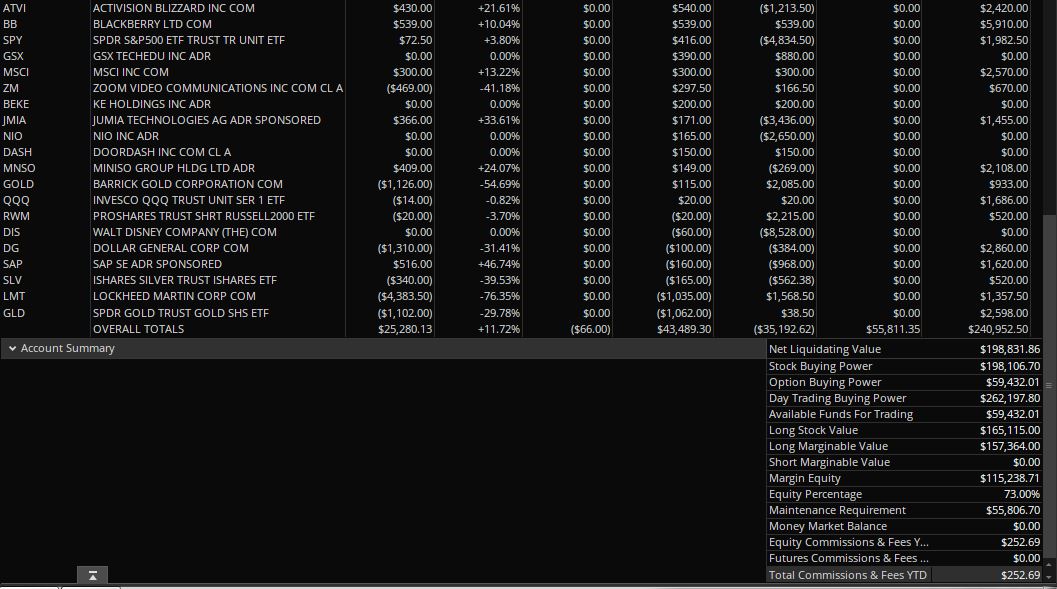Select totals value $240,952.50

click(x=998, y=330)
